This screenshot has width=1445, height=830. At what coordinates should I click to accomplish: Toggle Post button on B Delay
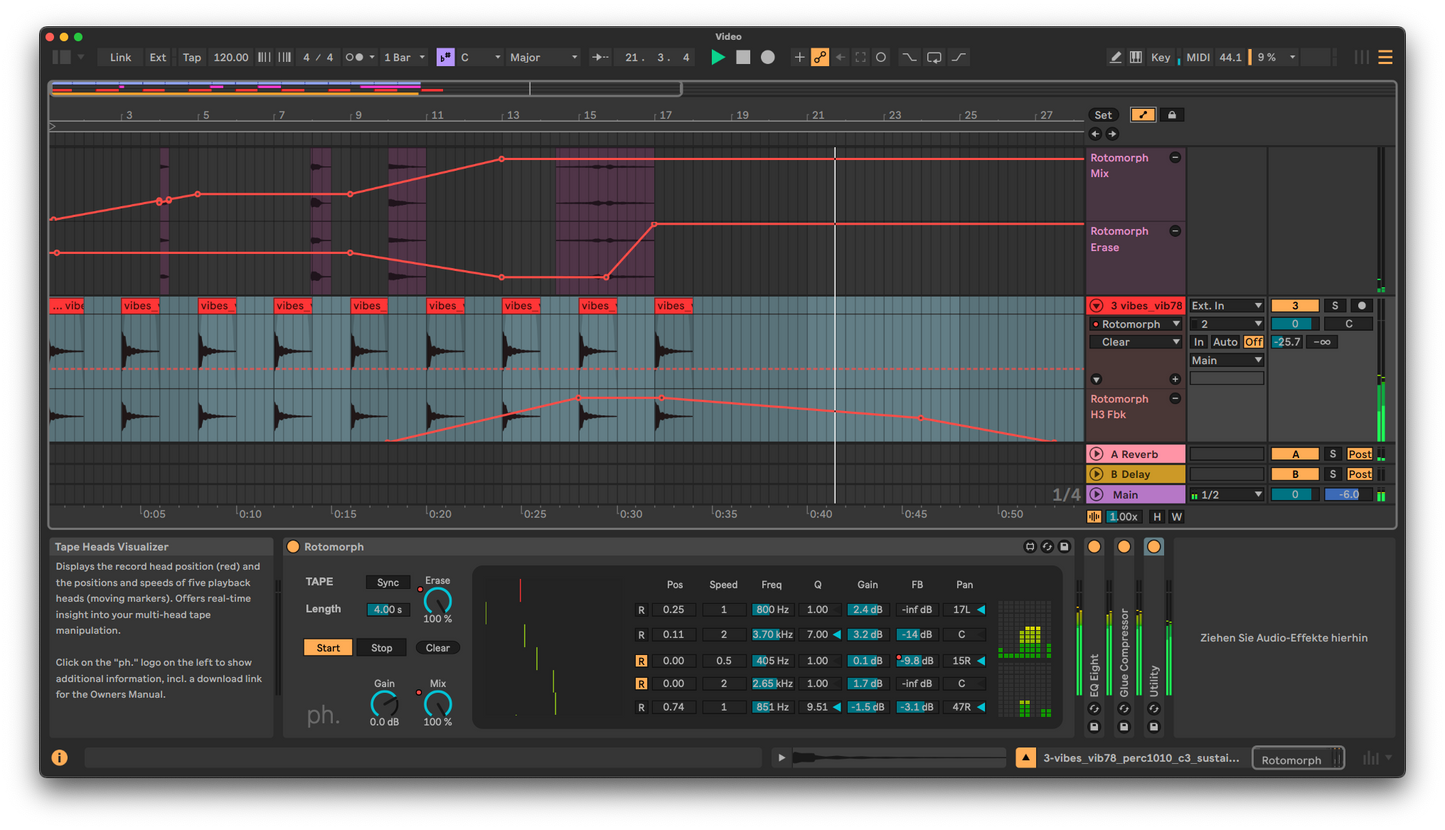(x=1360, y=474)
